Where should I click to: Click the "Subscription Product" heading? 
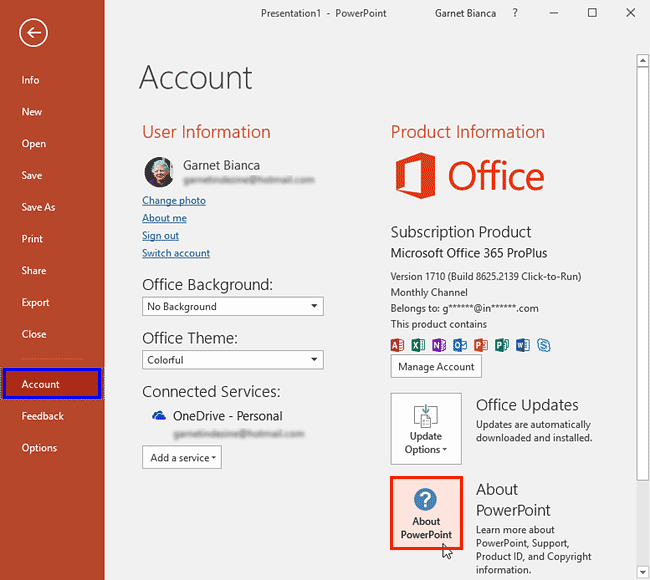coord(461,232)
